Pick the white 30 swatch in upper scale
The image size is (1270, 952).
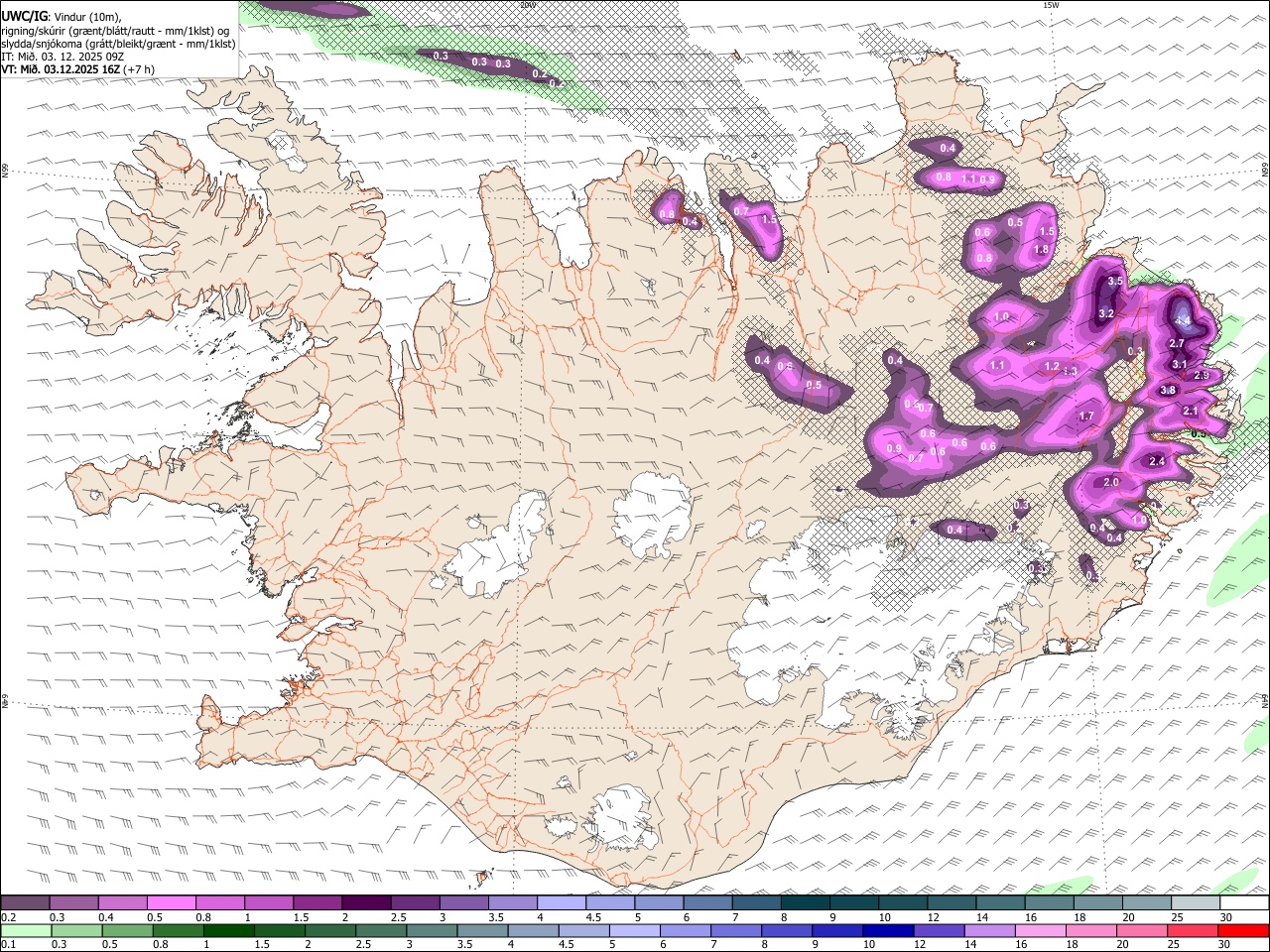1244,902
